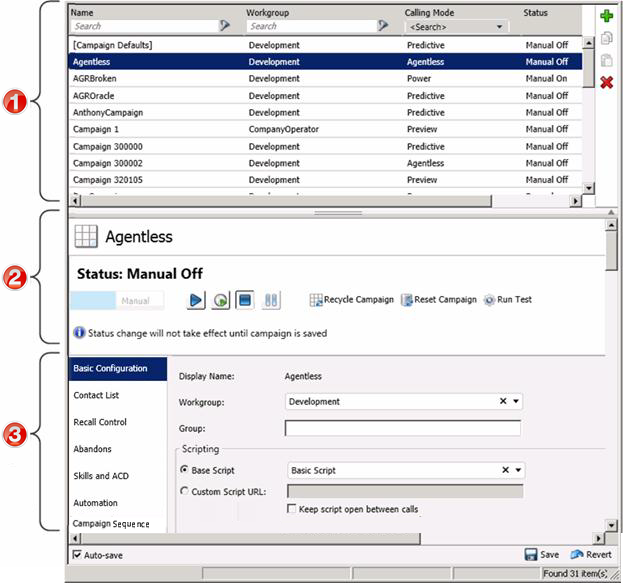Open the Contact List tab

(96, 396)
